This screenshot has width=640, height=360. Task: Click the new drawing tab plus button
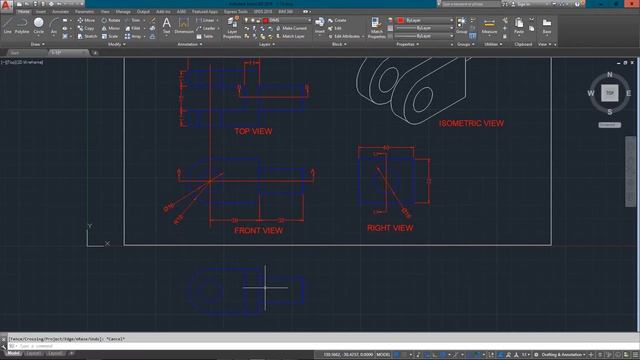pos(95,53)
